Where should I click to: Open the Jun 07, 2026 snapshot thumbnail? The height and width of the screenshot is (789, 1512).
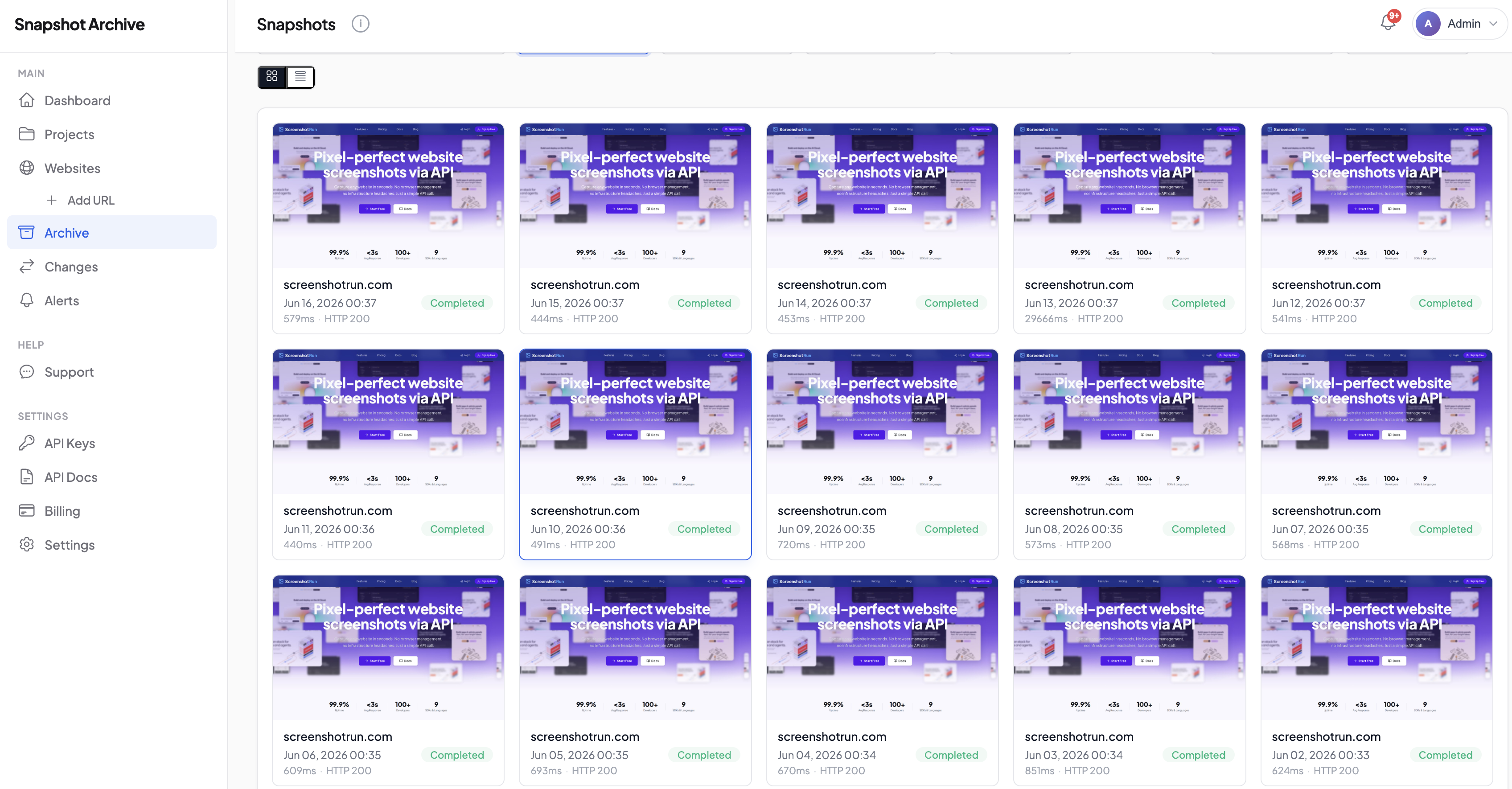tap(1376, 422)
